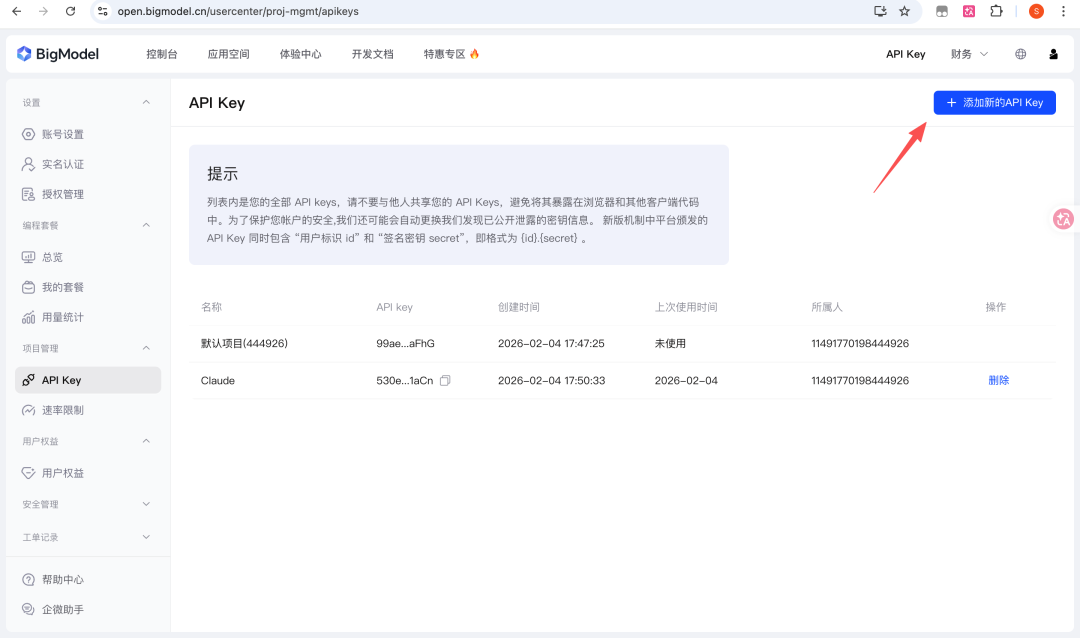Delete the Claude API key

coord(998,380)
